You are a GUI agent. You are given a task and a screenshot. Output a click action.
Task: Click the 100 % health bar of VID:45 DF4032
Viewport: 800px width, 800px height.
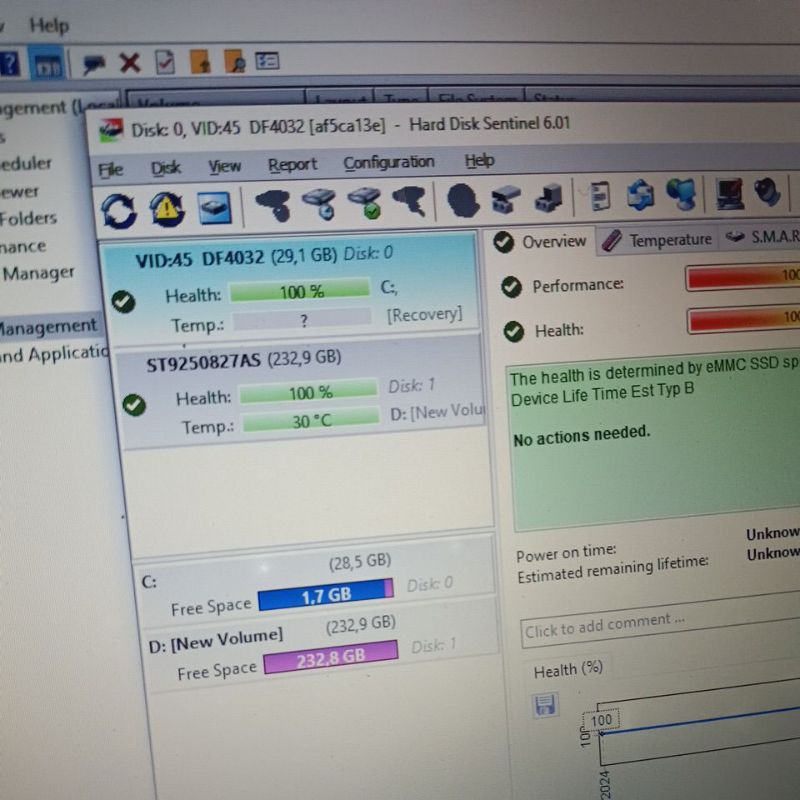click(301, 291)
